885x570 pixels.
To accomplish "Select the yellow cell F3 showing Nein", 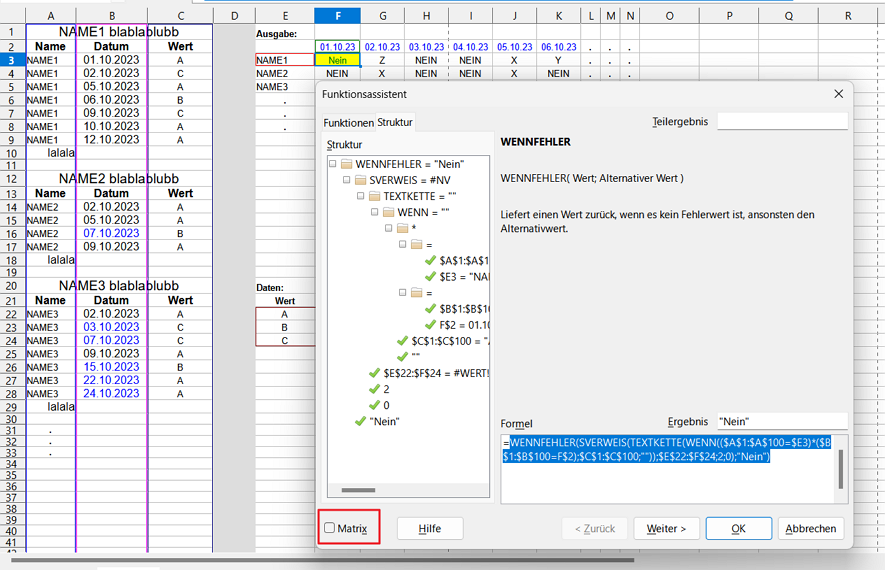I will click(x=338, y=60).
